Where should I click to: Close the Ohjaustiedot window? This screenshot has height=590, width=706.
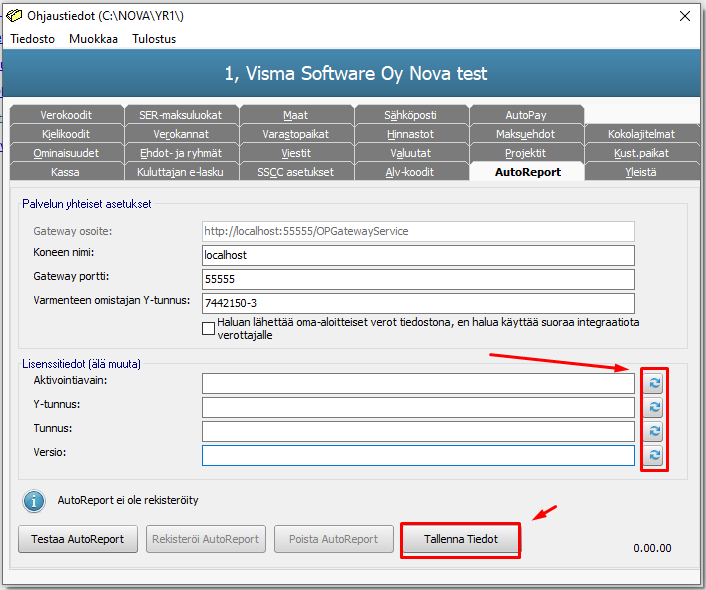pyautogui.click(x=685, y=16)
